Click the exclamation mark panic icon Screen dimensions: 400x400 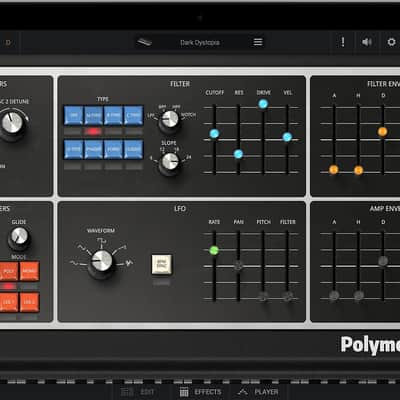coord(343,42)
